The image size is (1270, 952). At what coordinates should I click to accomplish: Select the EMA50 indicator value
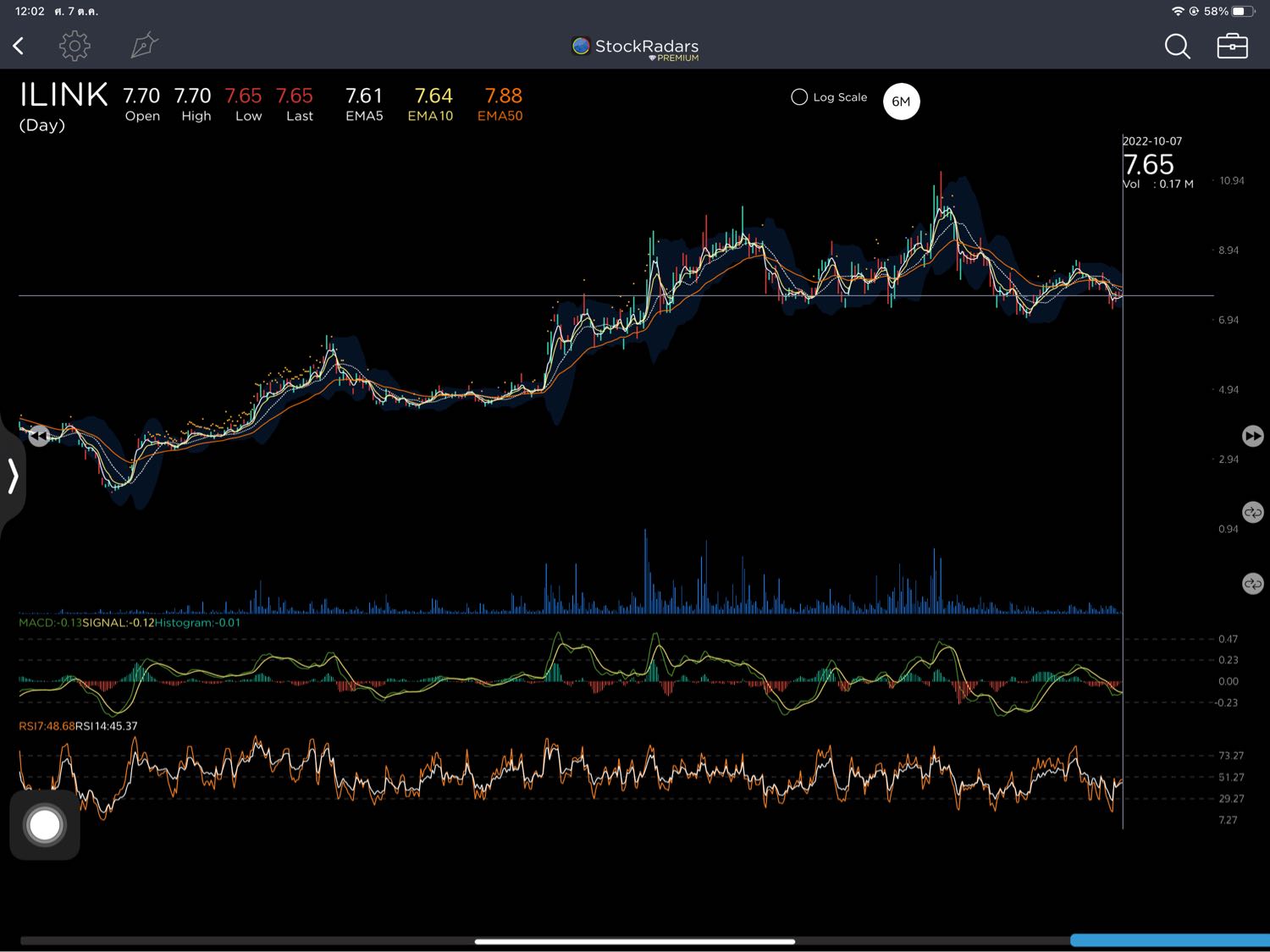point(501,104)
